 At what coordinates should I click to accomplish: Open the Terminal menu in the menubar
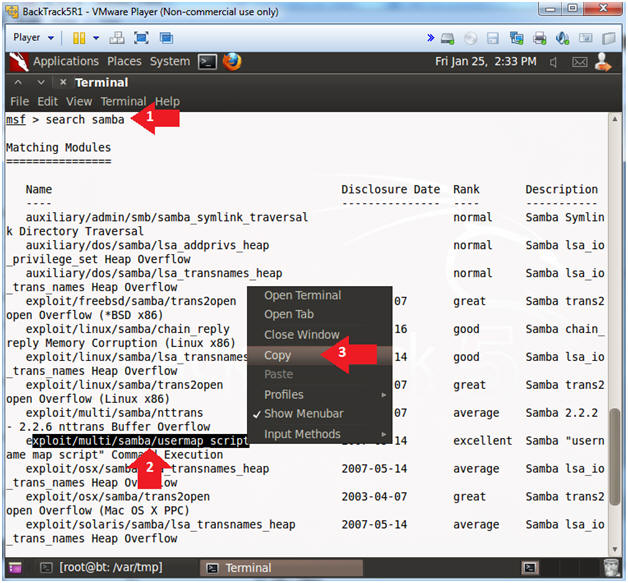[x=123, y=101]
